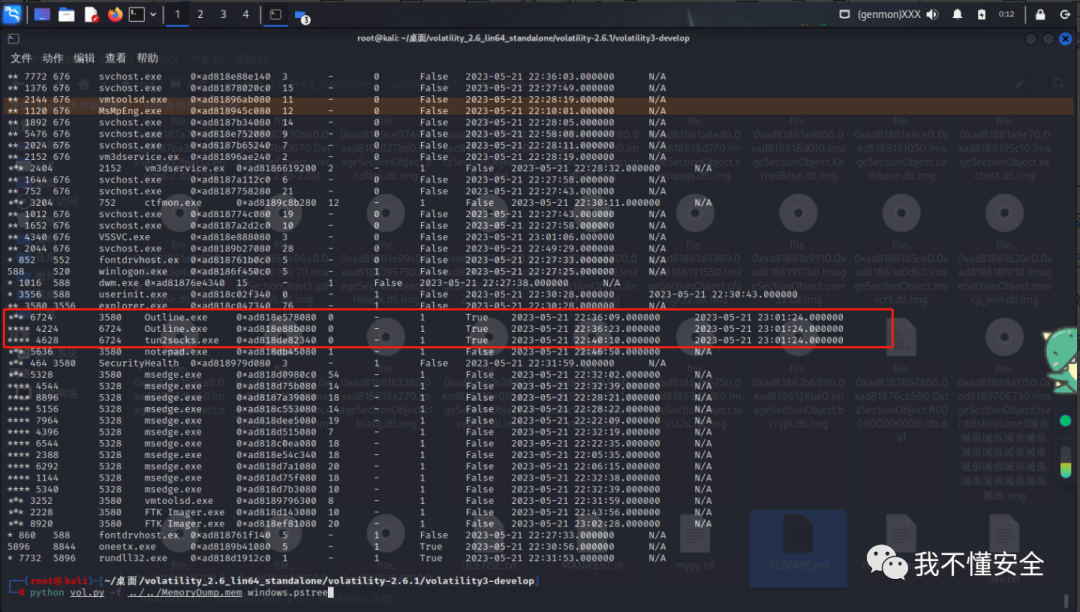Open the 帮助 (Help) menu
Image resolution: width=1080 pixels, height=612 pixels.
pyautogui.click(x=147, y=59)
